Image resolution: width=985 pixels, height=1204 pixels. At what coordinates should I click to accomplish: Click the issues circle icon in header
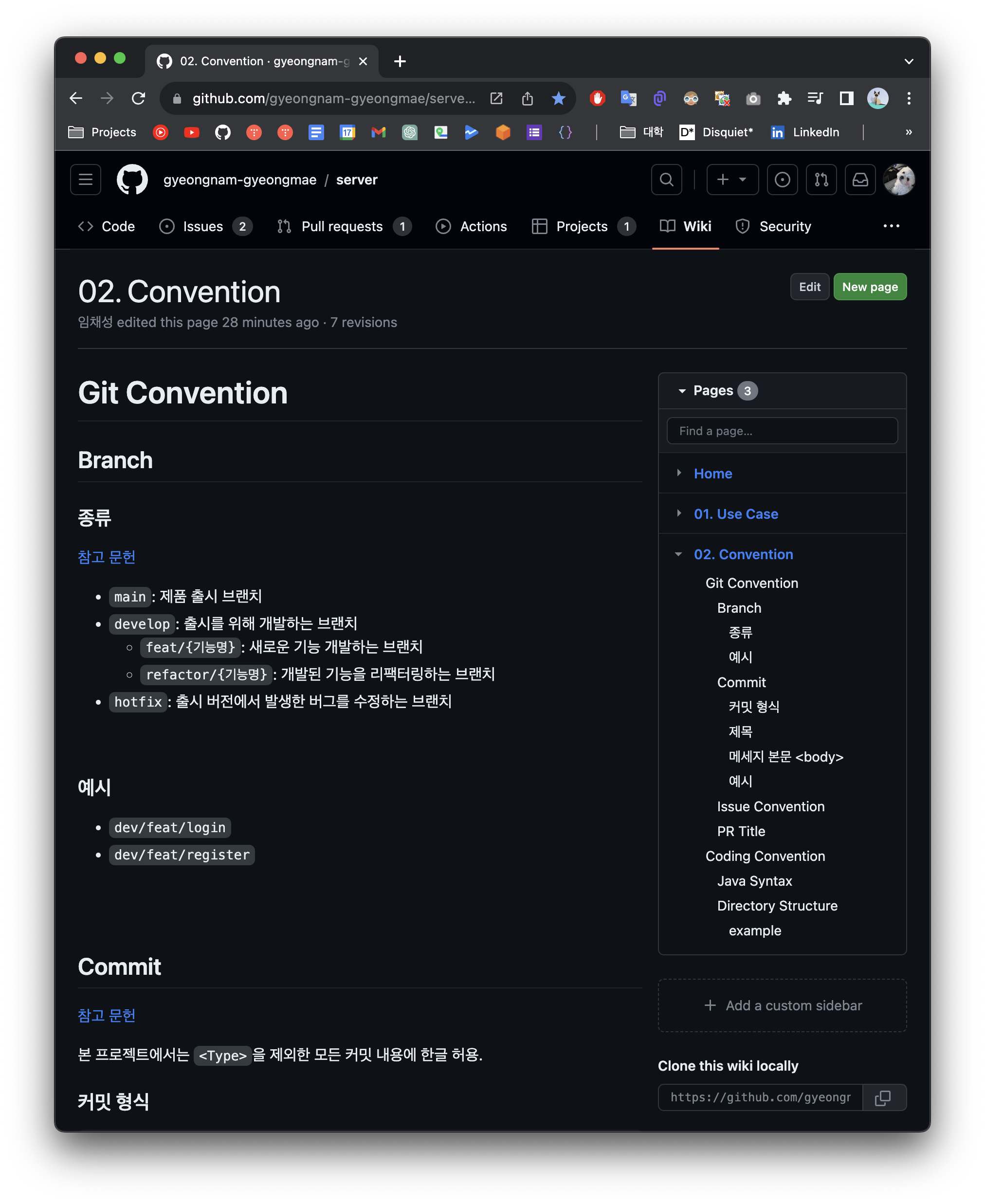click(x=782, y=180)
